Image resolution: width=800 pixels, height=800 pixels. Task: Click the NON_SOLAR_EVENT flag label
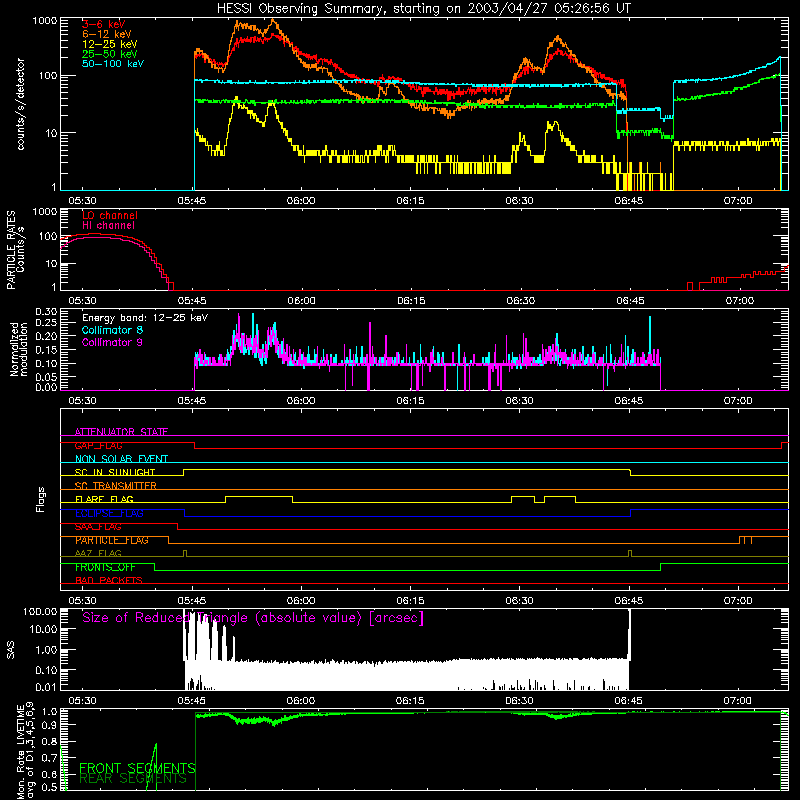[x=121, y=459]
